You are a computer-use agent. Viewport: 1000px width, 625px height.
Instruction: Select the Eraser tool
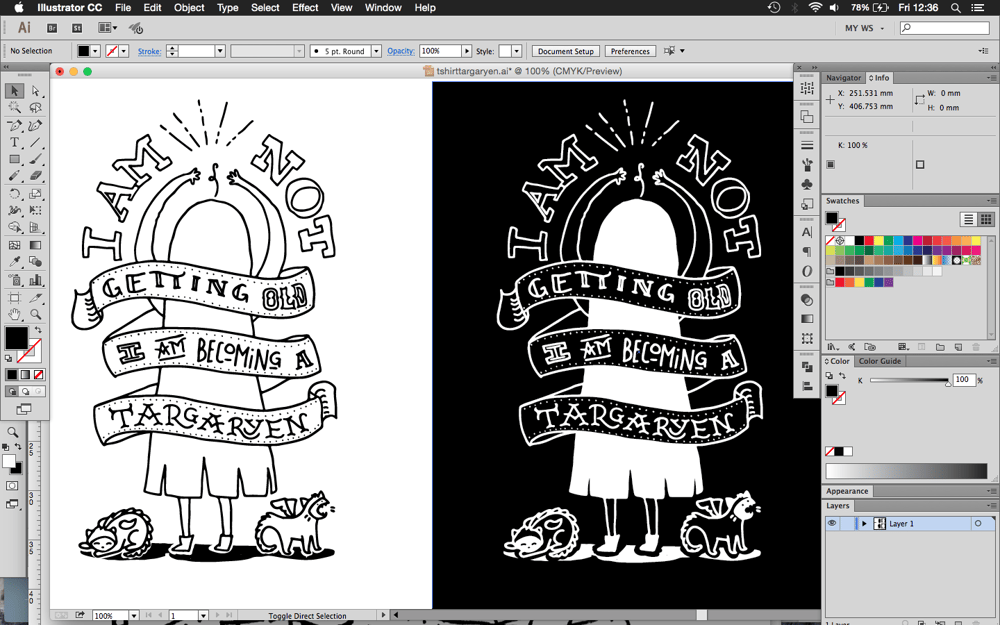pos(35,176)
